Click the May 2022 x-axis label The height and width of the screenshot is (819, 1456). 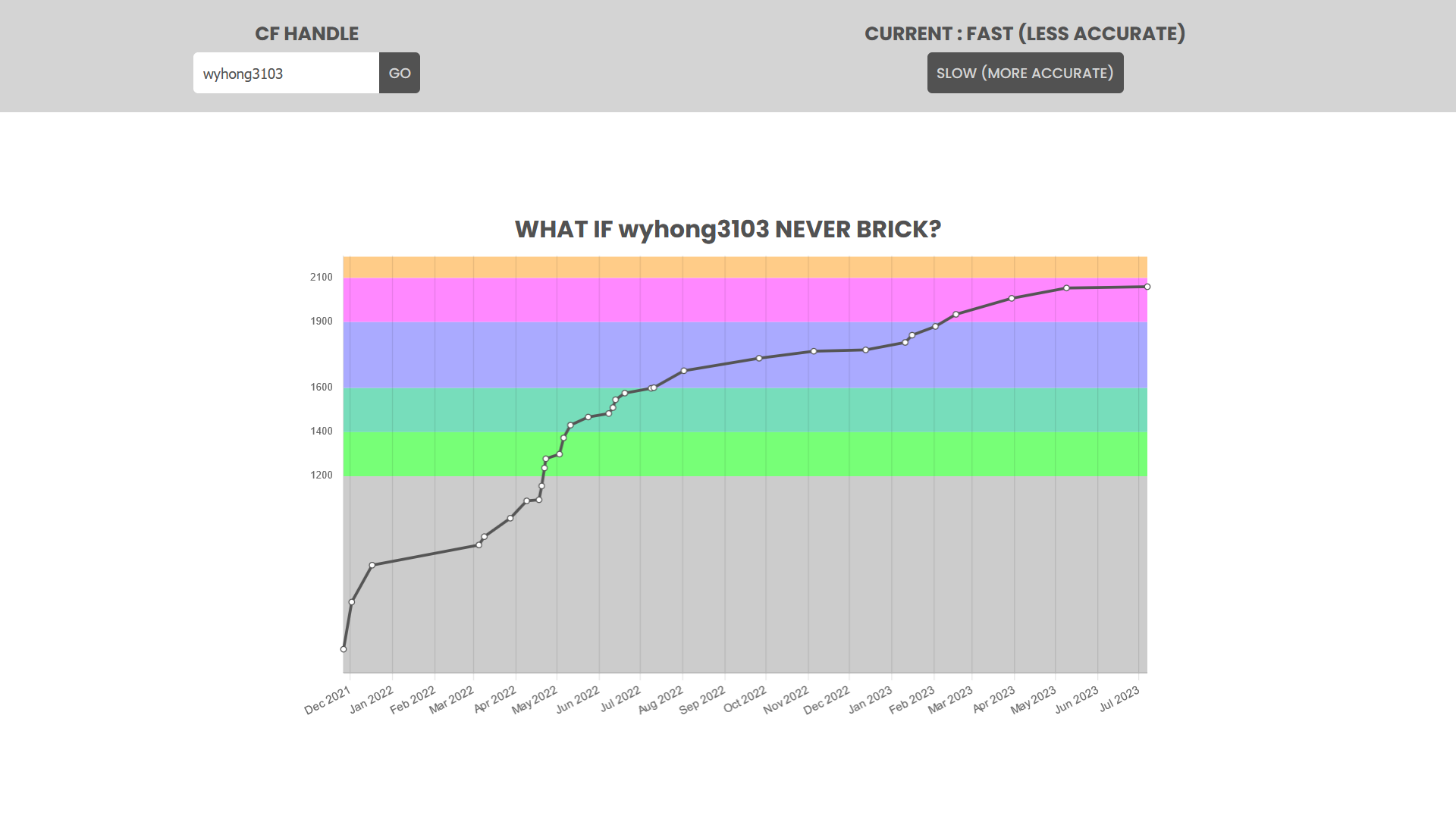tap(534, 700)
